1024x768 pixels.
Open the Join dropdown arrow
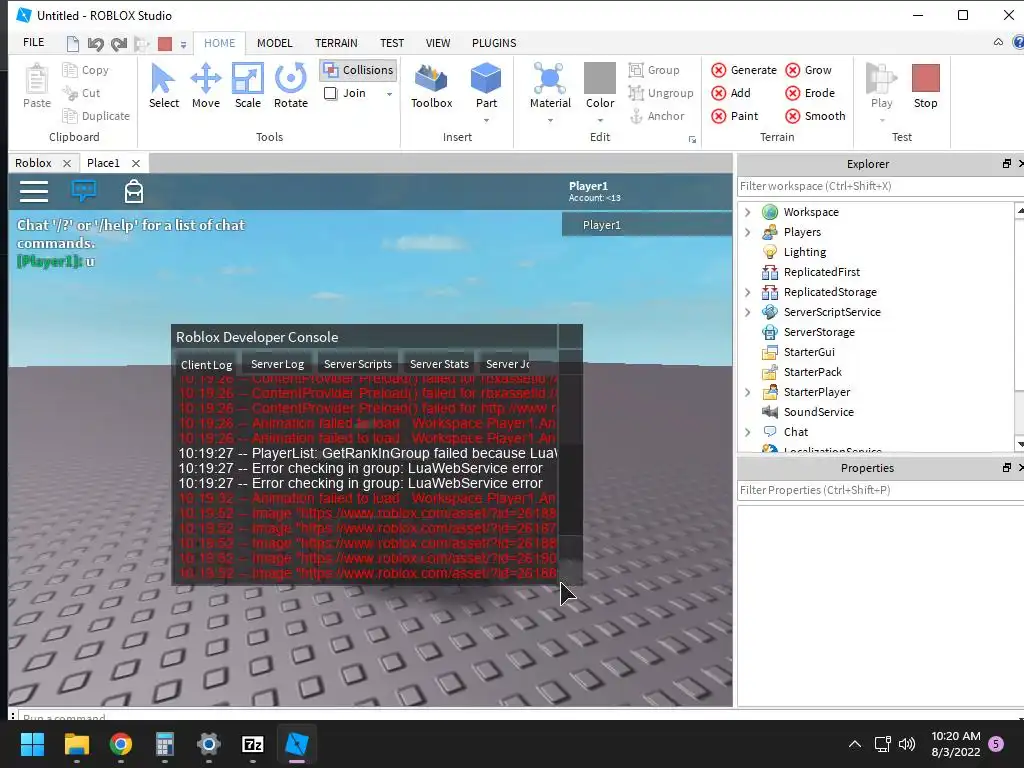coord(389,94)
